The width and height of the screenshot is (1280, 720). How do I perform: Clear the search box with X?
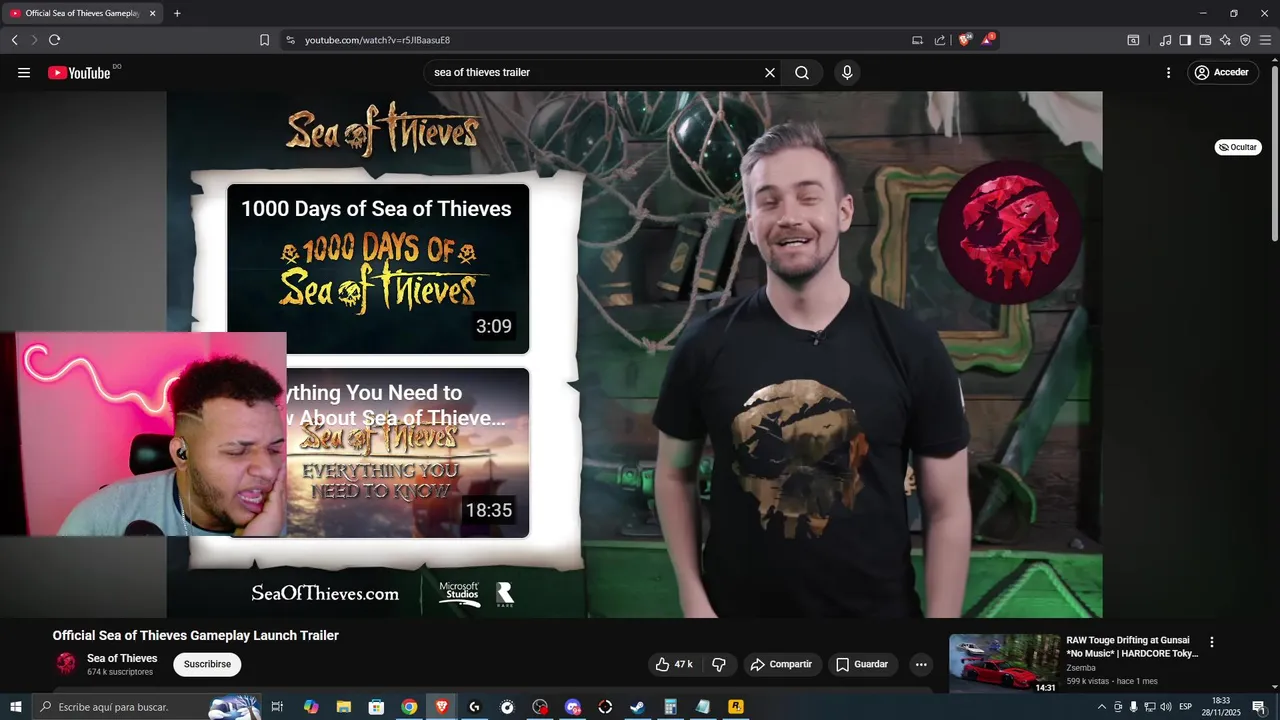pyautogui.click(x=770, y=72)
